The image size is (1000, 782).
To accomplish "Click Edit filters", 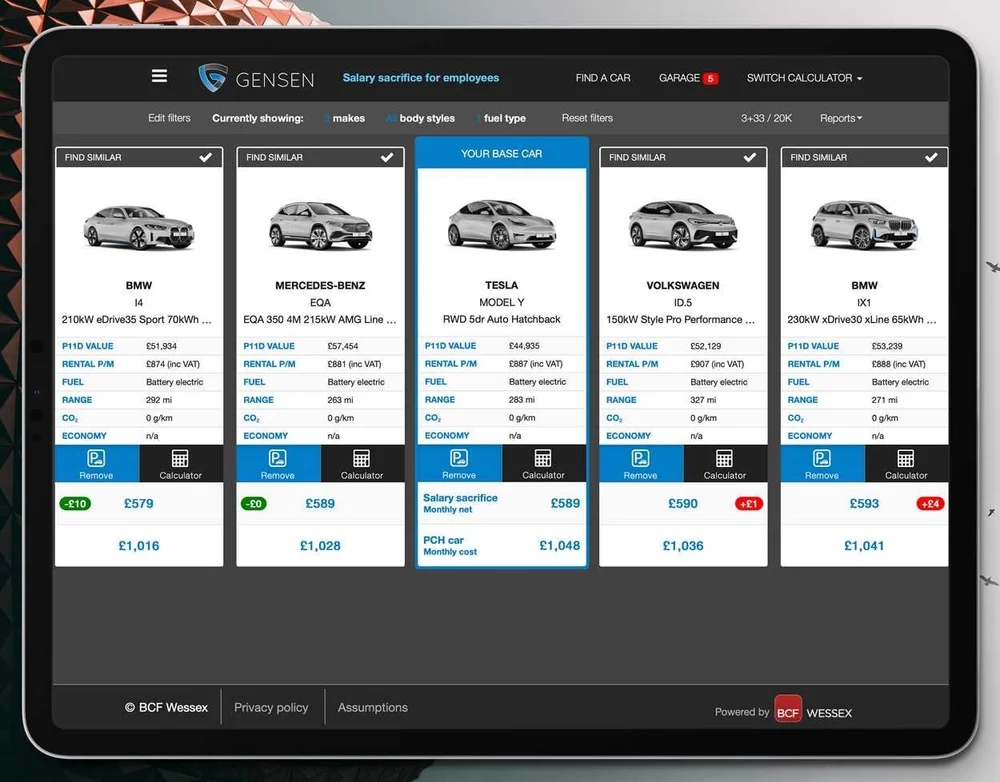I will pyautogui.click(x=169, y=118).
